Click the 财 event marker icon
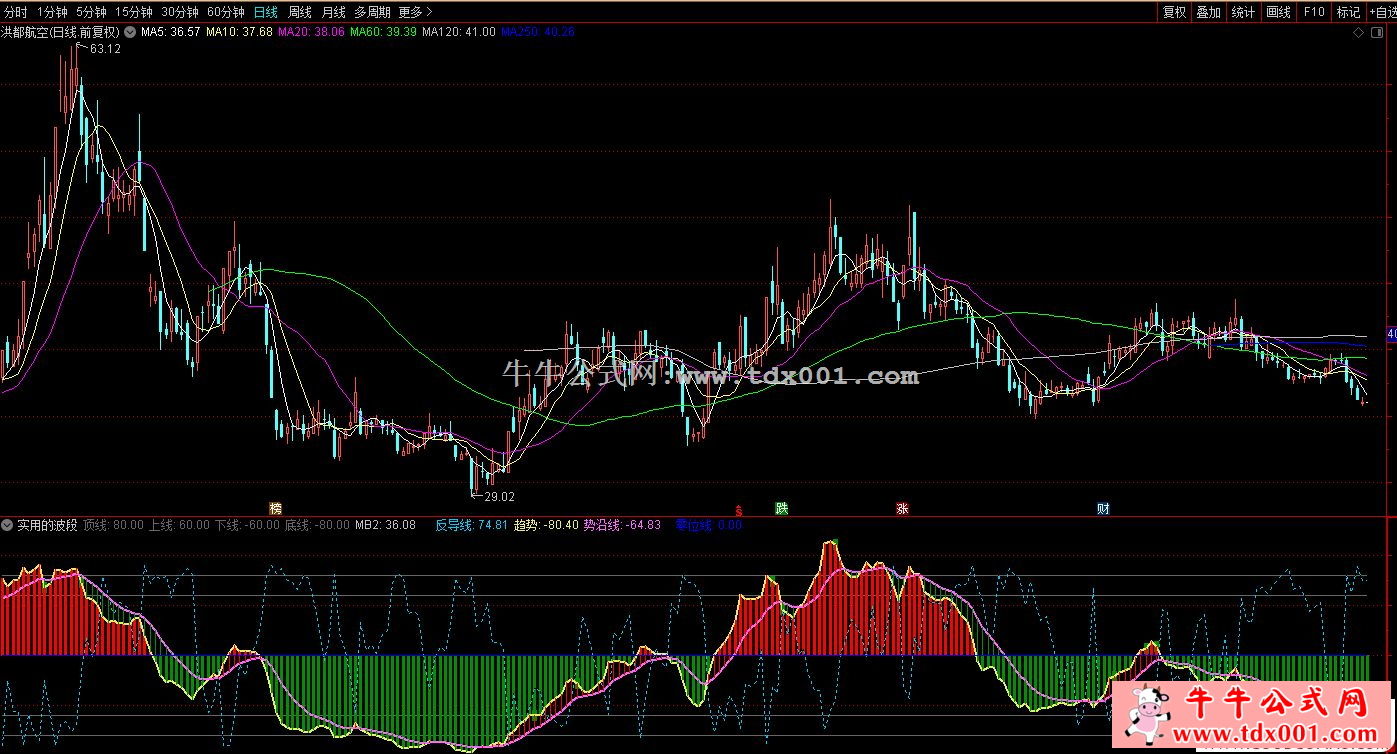 click(x=1103, y=508)
